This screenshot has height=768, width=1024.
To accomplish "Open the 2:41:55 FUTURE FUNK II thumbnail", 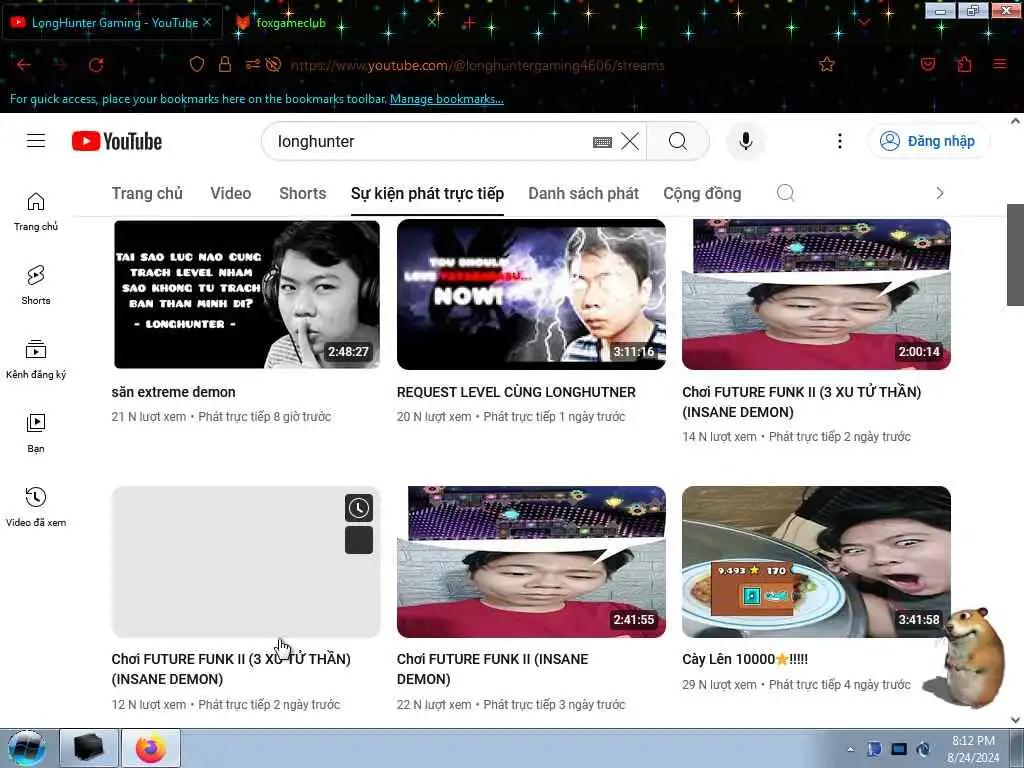I will tap(532, 562).
